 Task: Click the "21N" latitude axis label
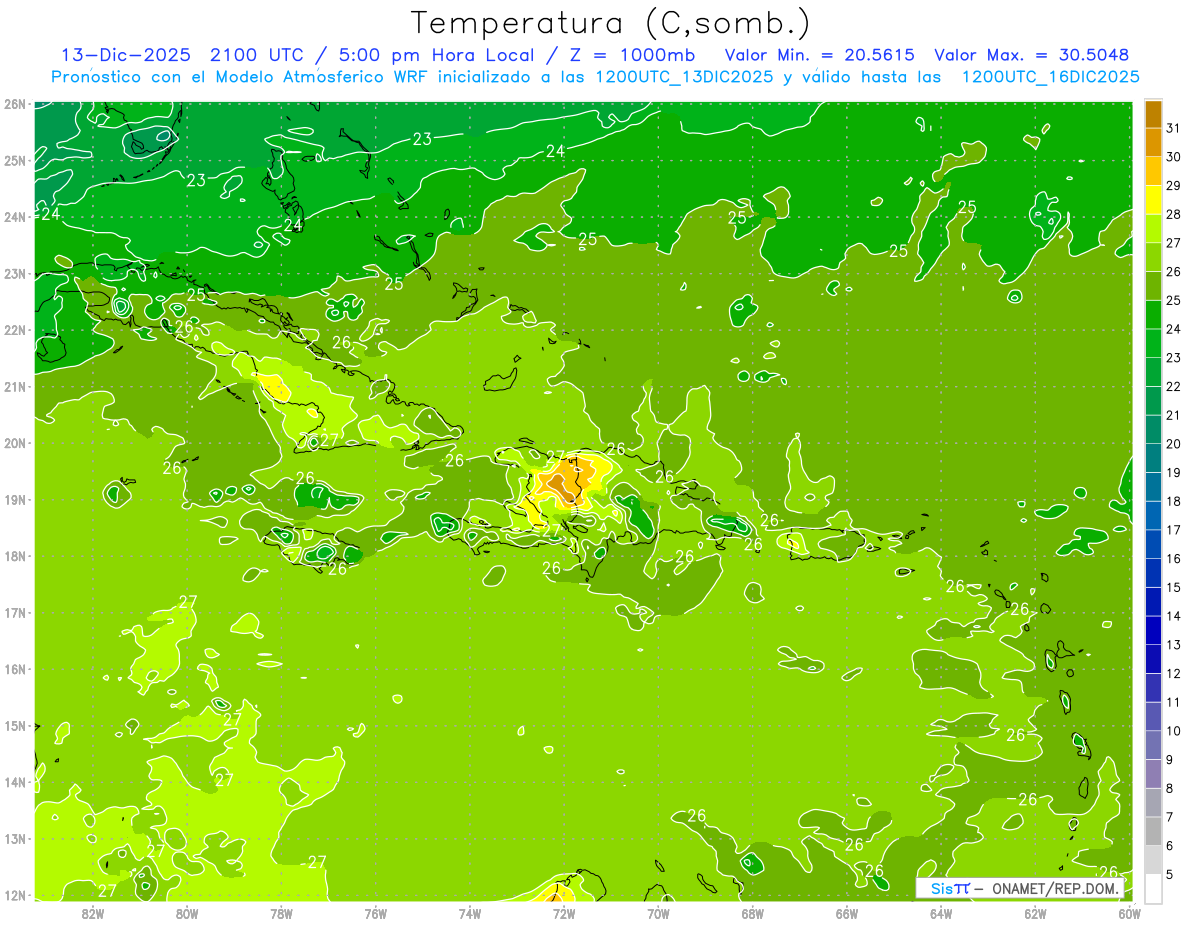tap(15, 386)
